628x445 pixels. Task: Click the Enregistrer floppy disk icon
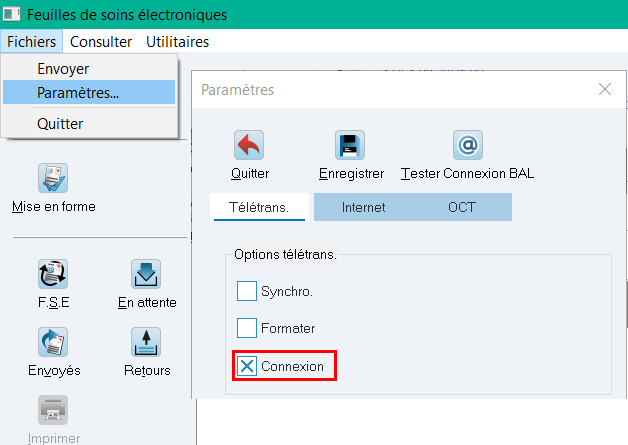tap(350, 145)
